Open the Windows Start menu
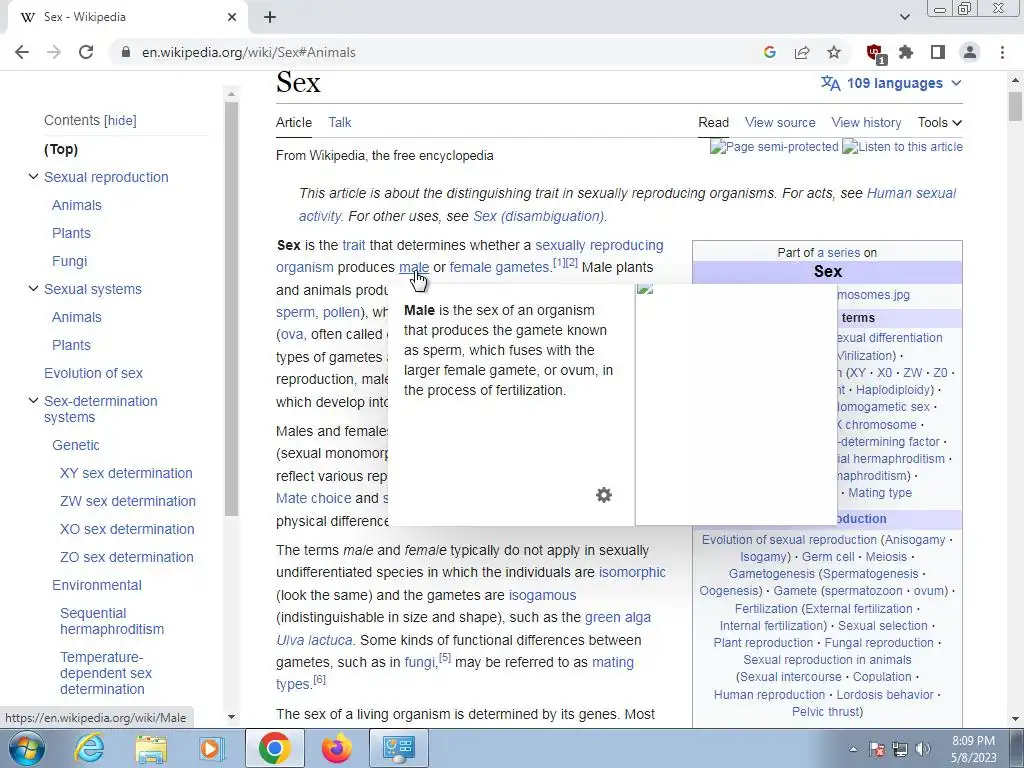 pyautogui.click(x=26, y=748)
